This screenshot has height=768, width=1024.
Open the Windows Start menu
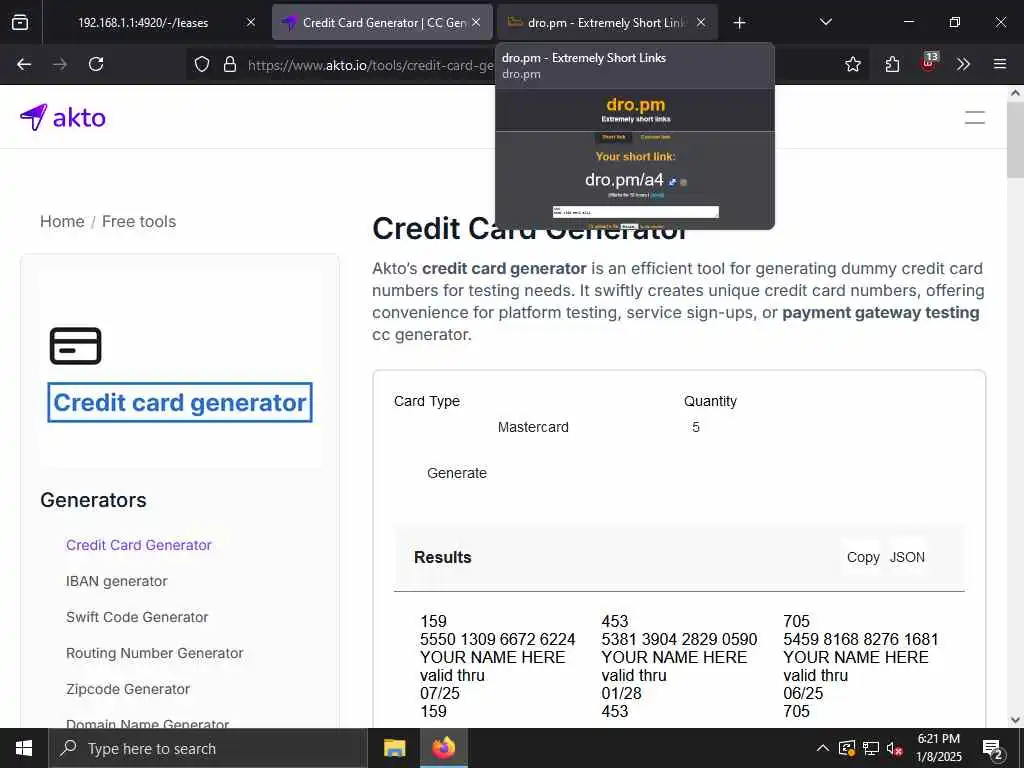pos(24,748)
